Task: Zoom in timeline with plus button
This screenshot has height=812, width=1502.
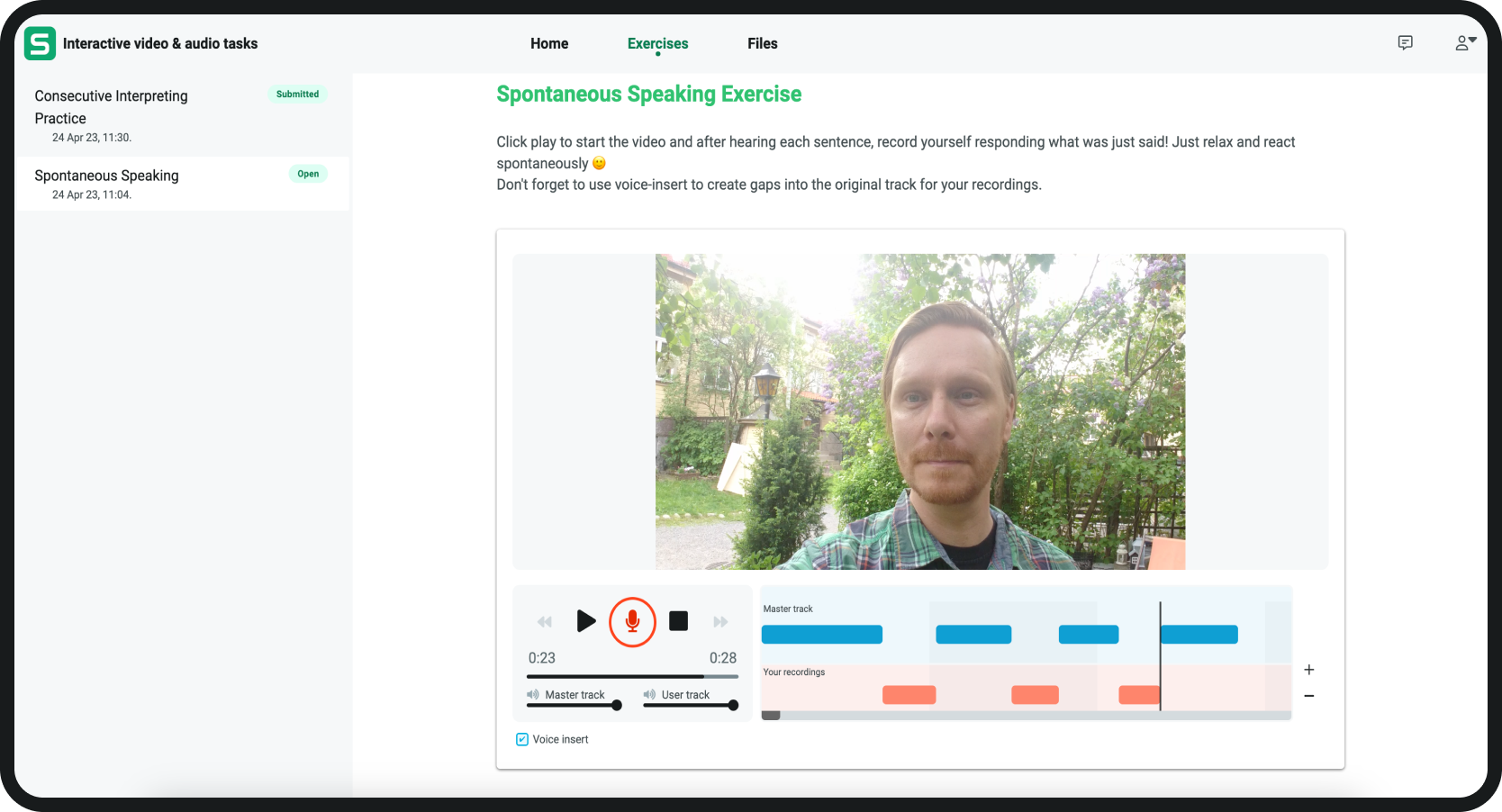Action: point(1309,670)
